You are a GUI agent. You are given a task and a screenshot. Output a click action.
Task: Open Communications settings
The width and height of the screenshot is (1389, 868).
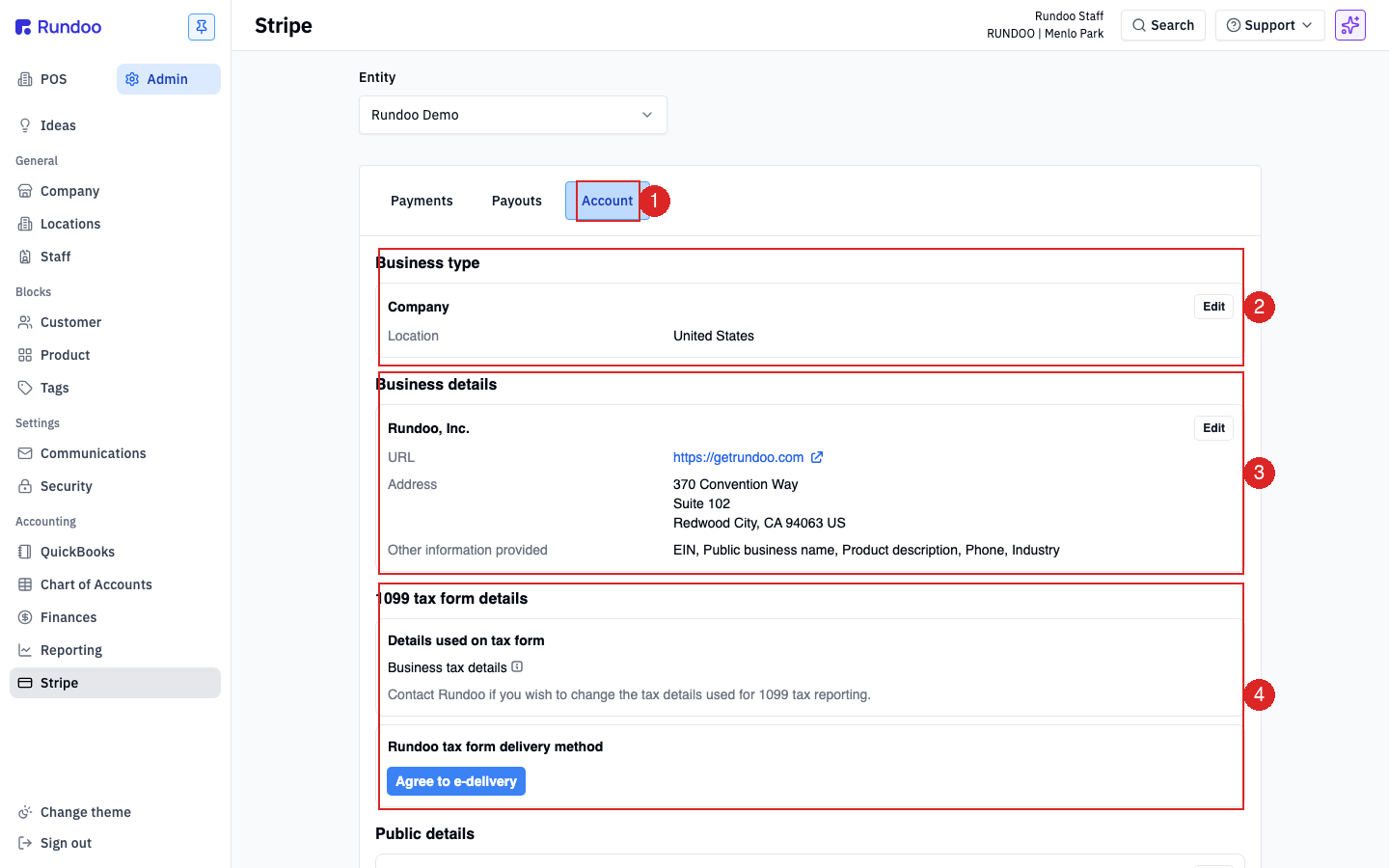pos(115,453)
